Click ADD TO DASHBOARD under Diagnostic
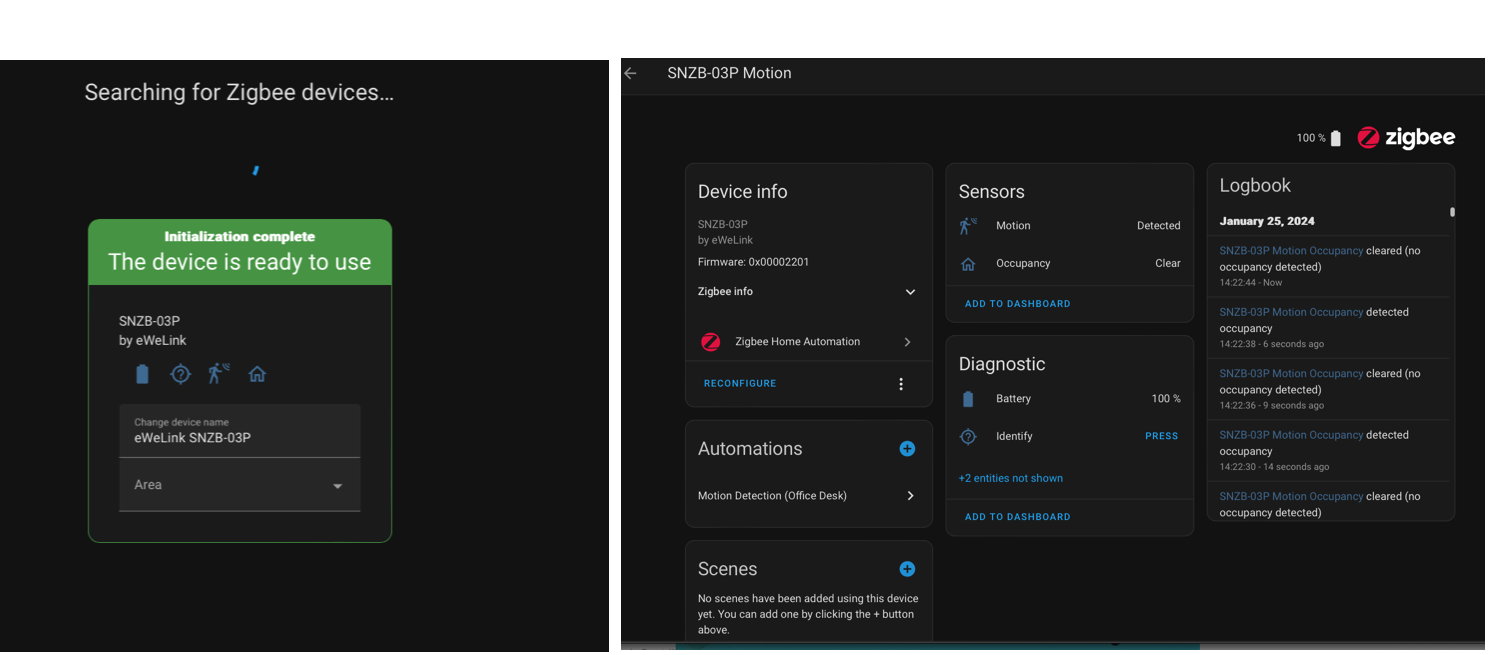Viewport: 1497px width, 655px height. pyautogui.click(x=1017, y=517)
